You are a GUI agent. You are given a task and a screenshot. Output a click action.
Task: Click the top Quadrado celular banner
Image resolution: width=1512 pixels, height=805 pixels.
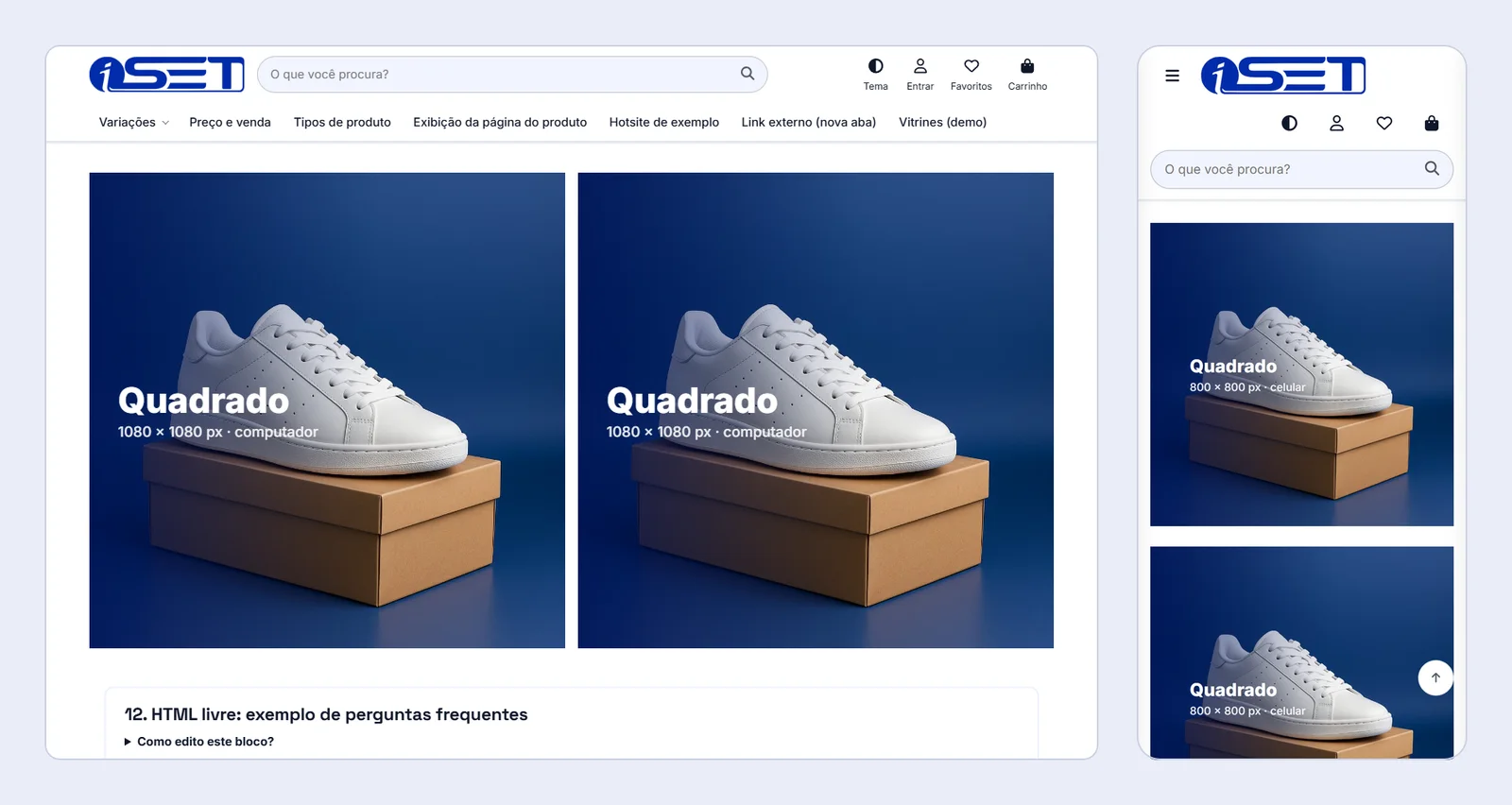(x=1301, y=374)
